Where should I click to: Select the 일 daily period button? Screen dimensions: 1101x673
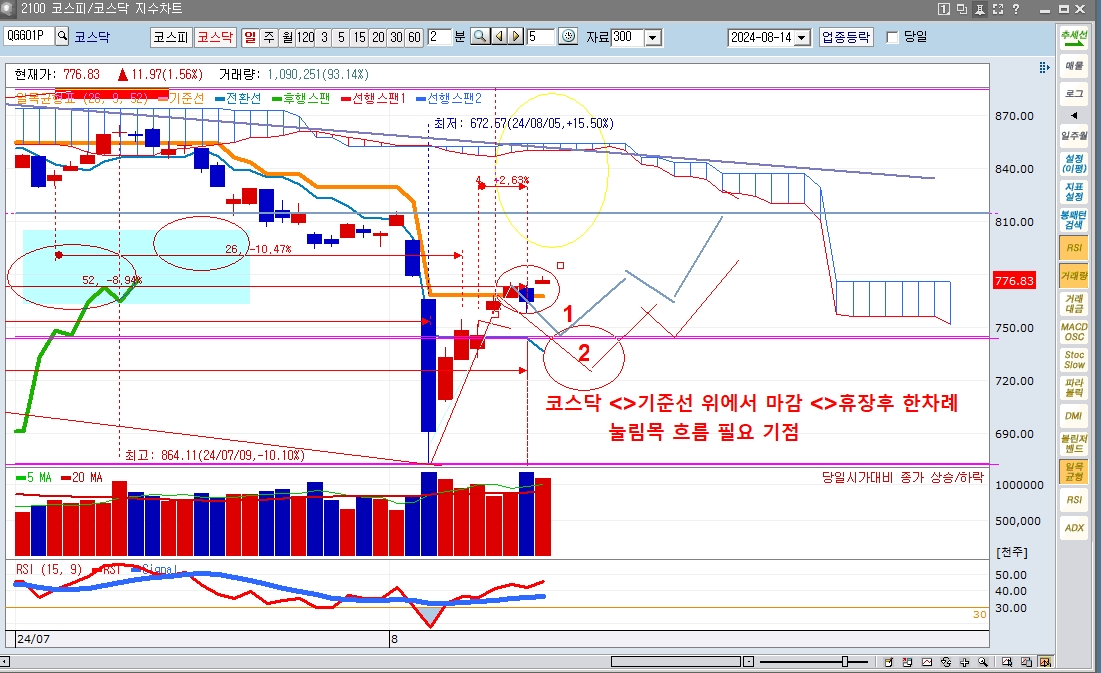tap(250, 37)
